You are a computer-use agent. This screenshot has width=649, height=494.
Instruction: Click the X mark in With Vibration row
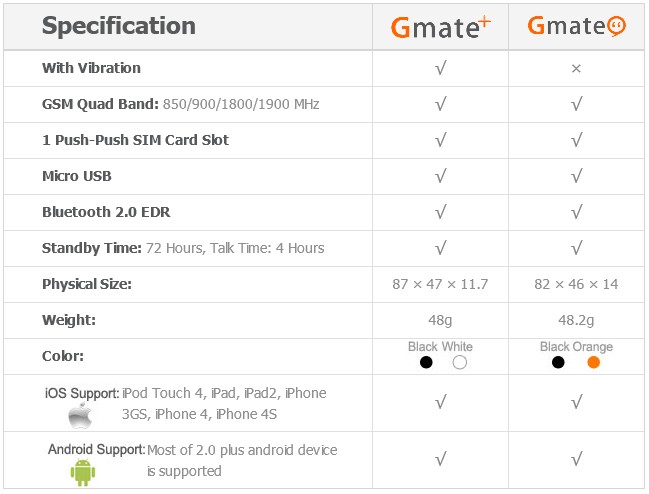click(x=576, y=69)
